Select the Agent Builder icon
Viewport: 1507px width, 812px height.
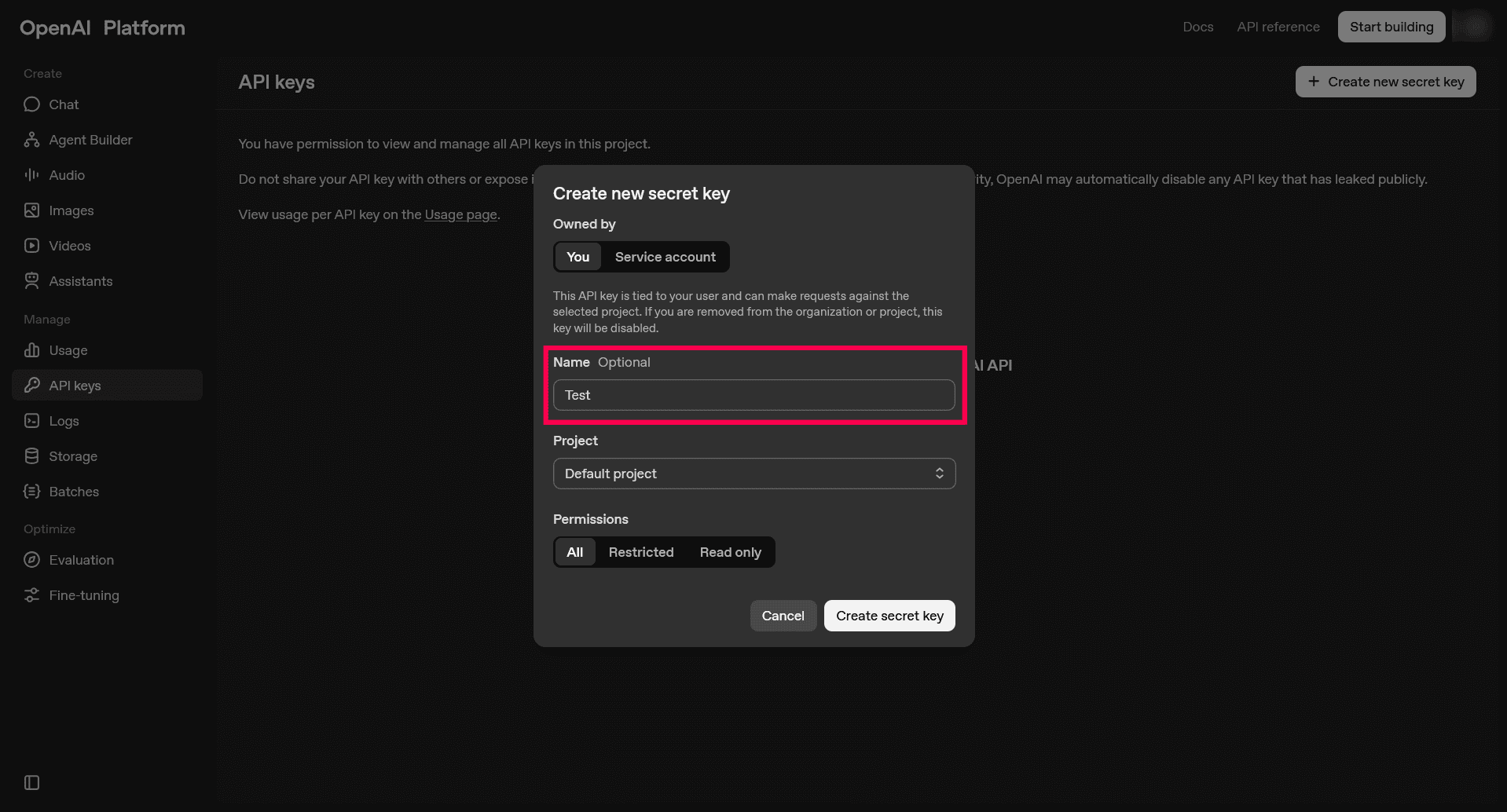(x=31, y=139)
